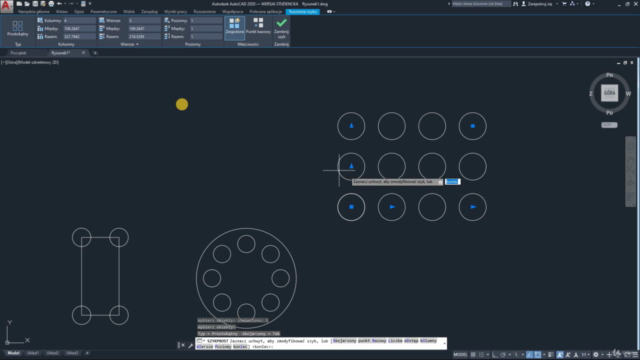Viewport: 640px width, 360px height.
Task: Open command line customize wrench icon
Action: tap(190, 346)
